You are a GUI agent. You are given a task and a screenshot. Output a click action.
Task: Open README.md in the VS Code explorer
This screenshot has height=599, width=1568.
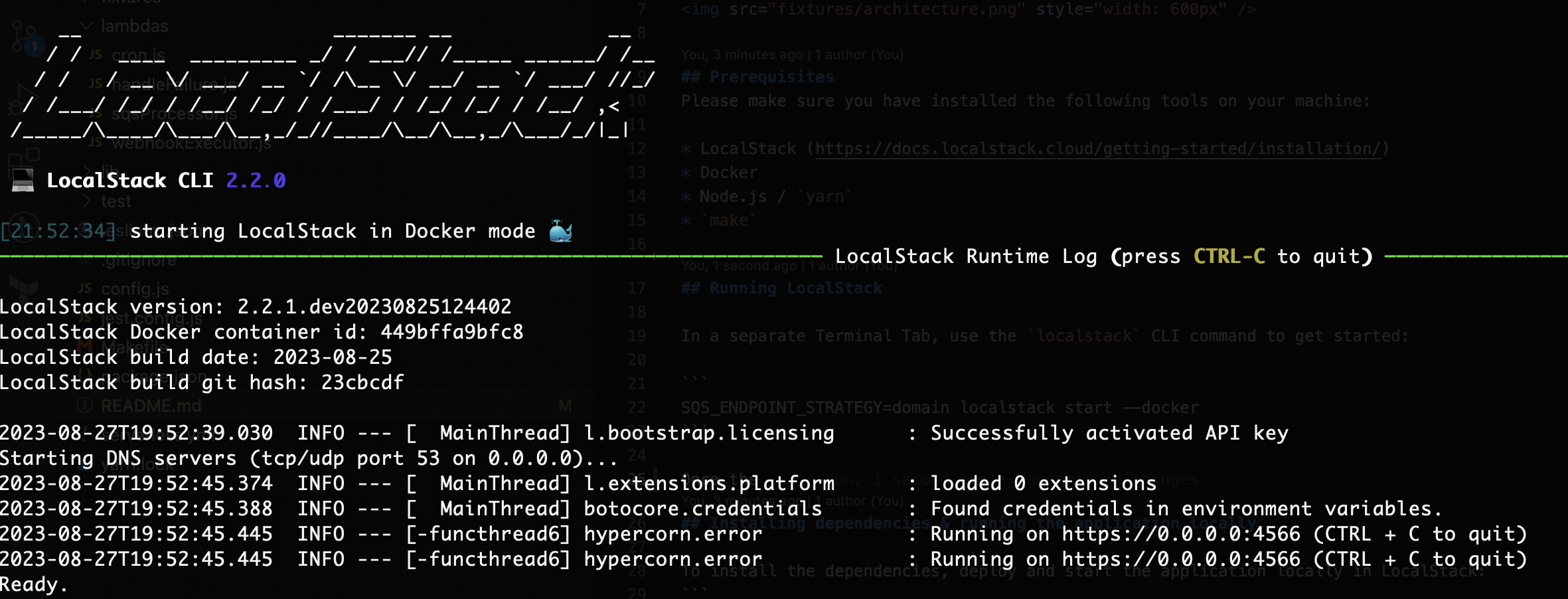(x=151, y=406)
